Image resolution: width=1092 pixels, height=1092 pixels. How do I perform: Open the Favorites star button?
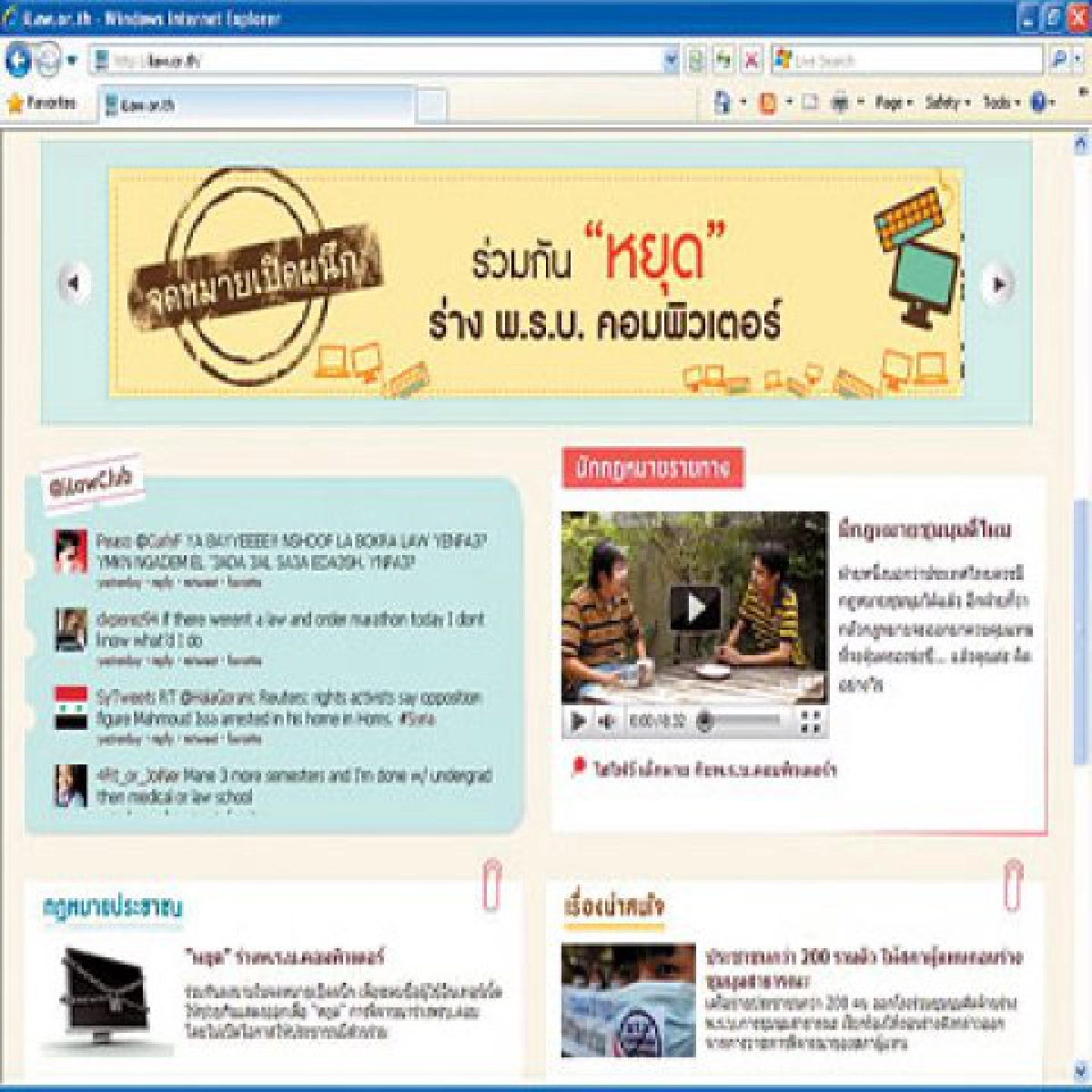41,104
